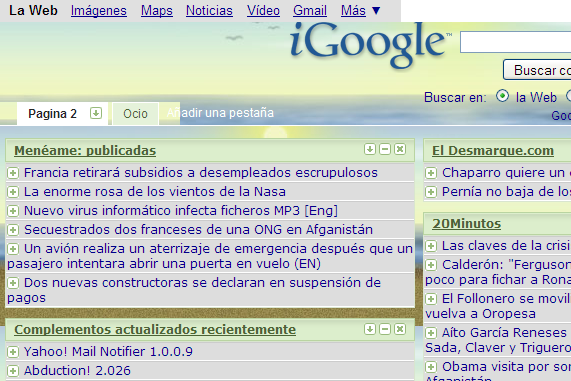Expand the El Follonero story

click(431, 299)
